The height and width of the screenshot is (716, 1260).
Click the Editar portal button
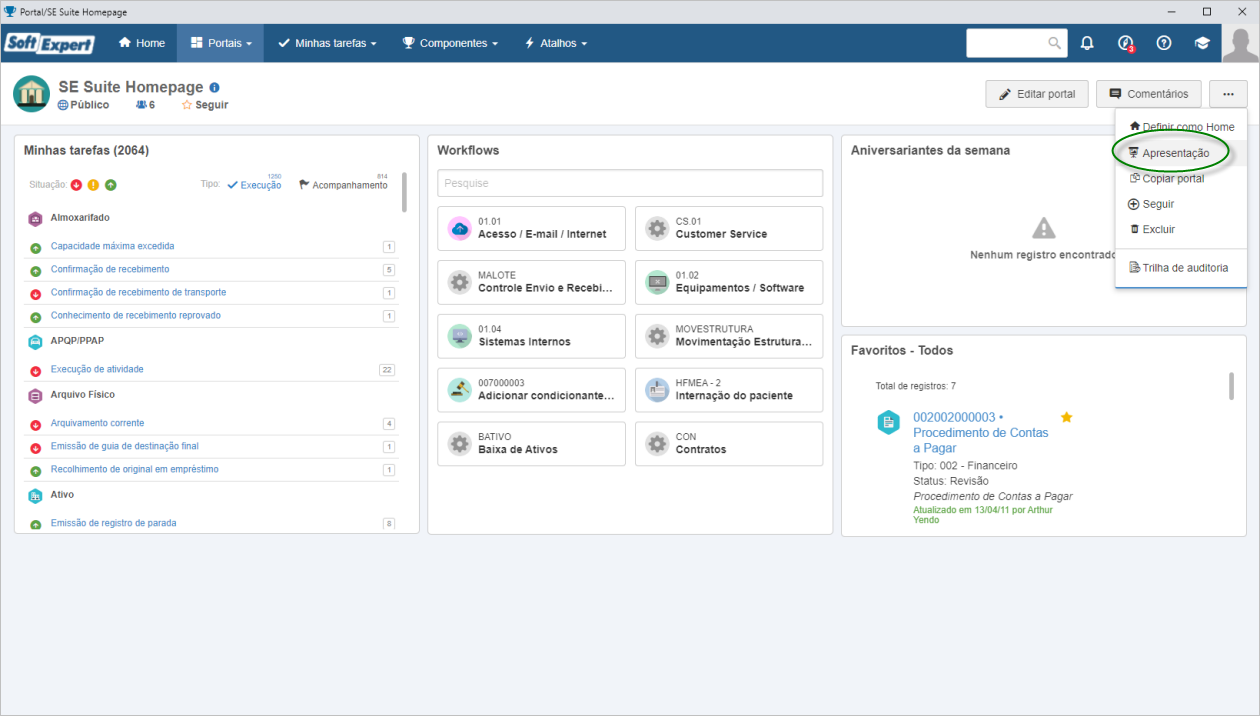(x=1036, y=94)
